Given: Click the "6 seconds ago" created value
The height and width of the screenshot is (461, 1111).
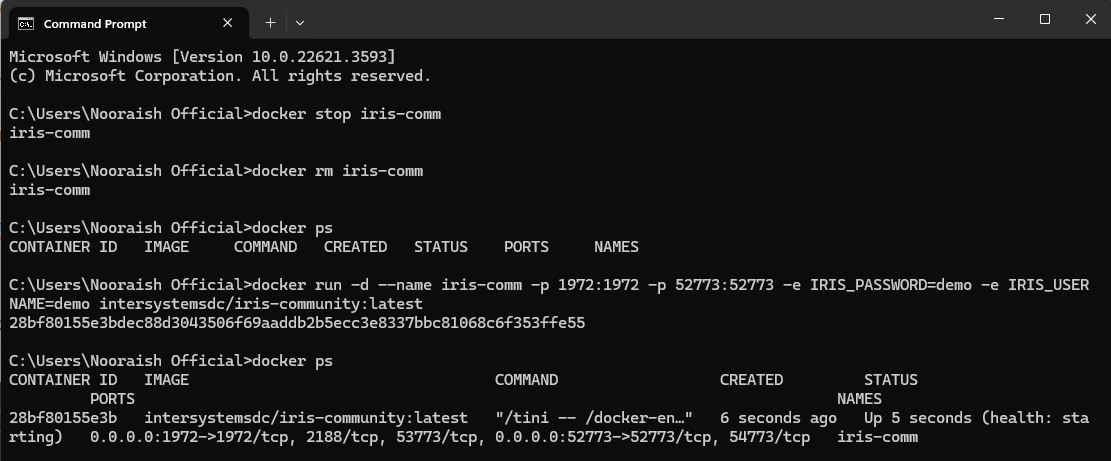Looking at the screenshot, I should (x=778, y=418).
